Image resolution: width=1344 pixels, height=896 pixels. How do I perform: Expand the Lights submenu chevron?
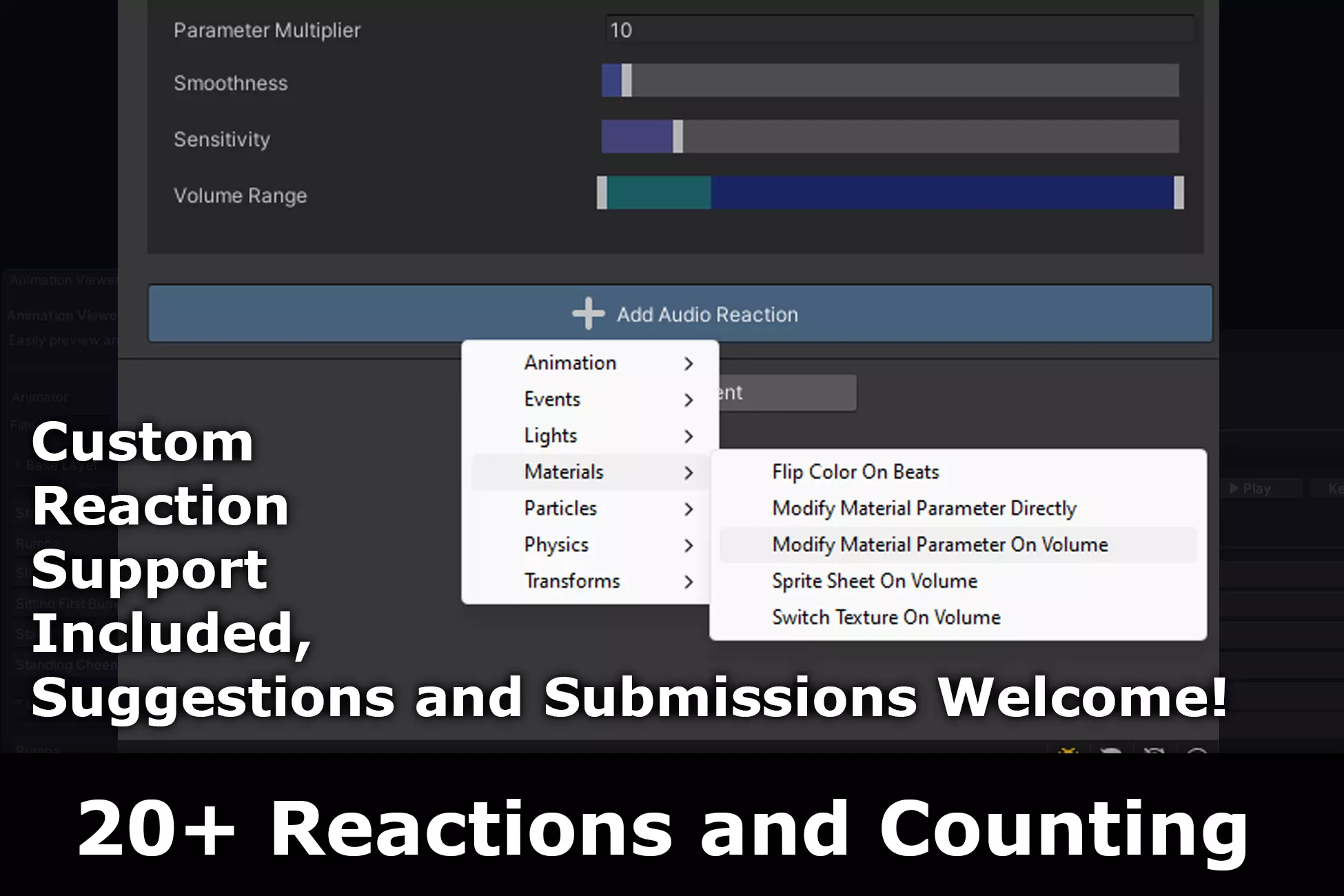pos(688,436)
